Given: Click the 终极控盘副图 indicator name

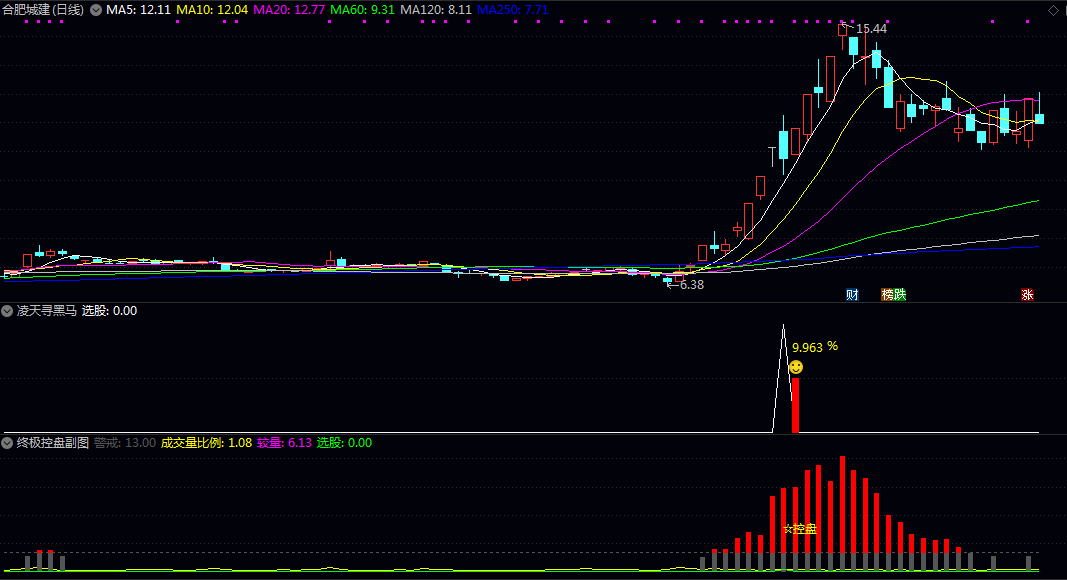Looking at the screenshot, I should coord(52,443).
